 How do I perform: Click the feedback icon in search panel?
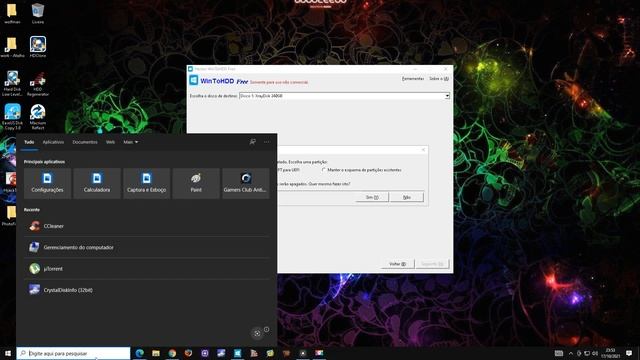click(x=253, y=142)
